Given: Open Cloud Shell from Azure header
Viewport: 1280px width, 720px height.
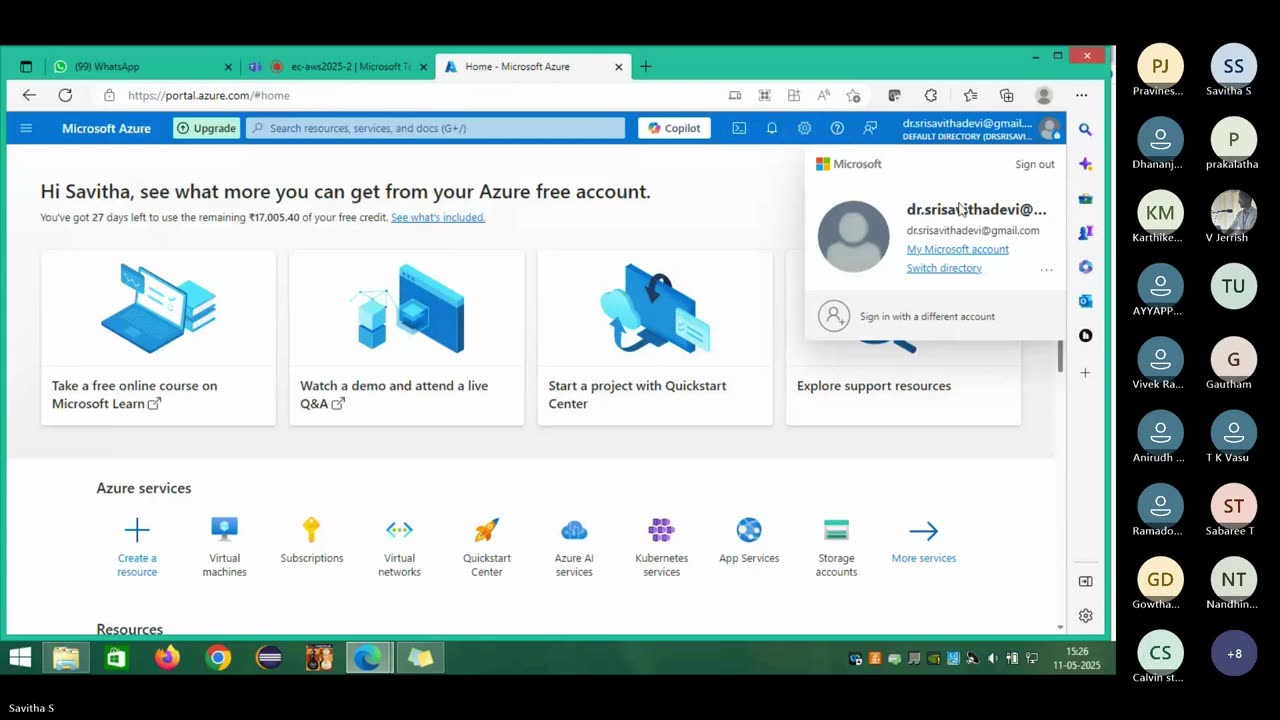Looking at the screenshot, I should (x=739, y=128).
